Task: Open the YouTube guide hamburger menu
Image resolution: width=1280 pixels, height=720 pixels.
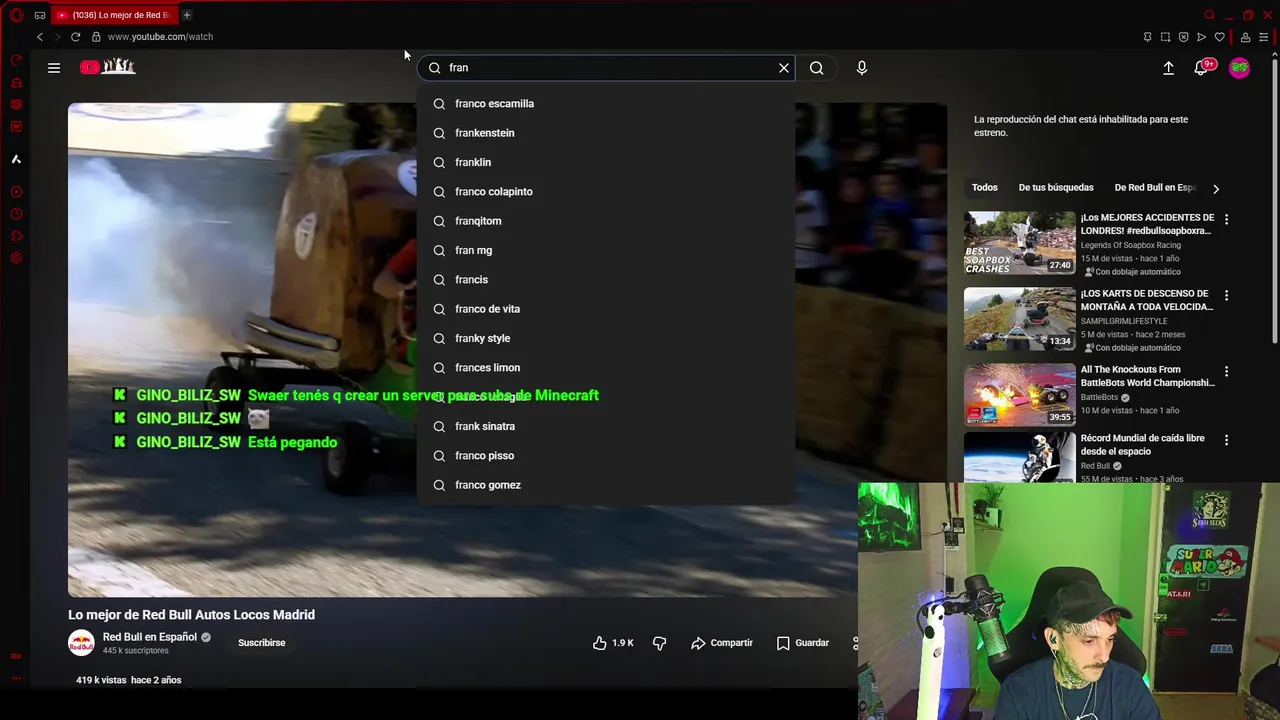Action: pos(54,68)
